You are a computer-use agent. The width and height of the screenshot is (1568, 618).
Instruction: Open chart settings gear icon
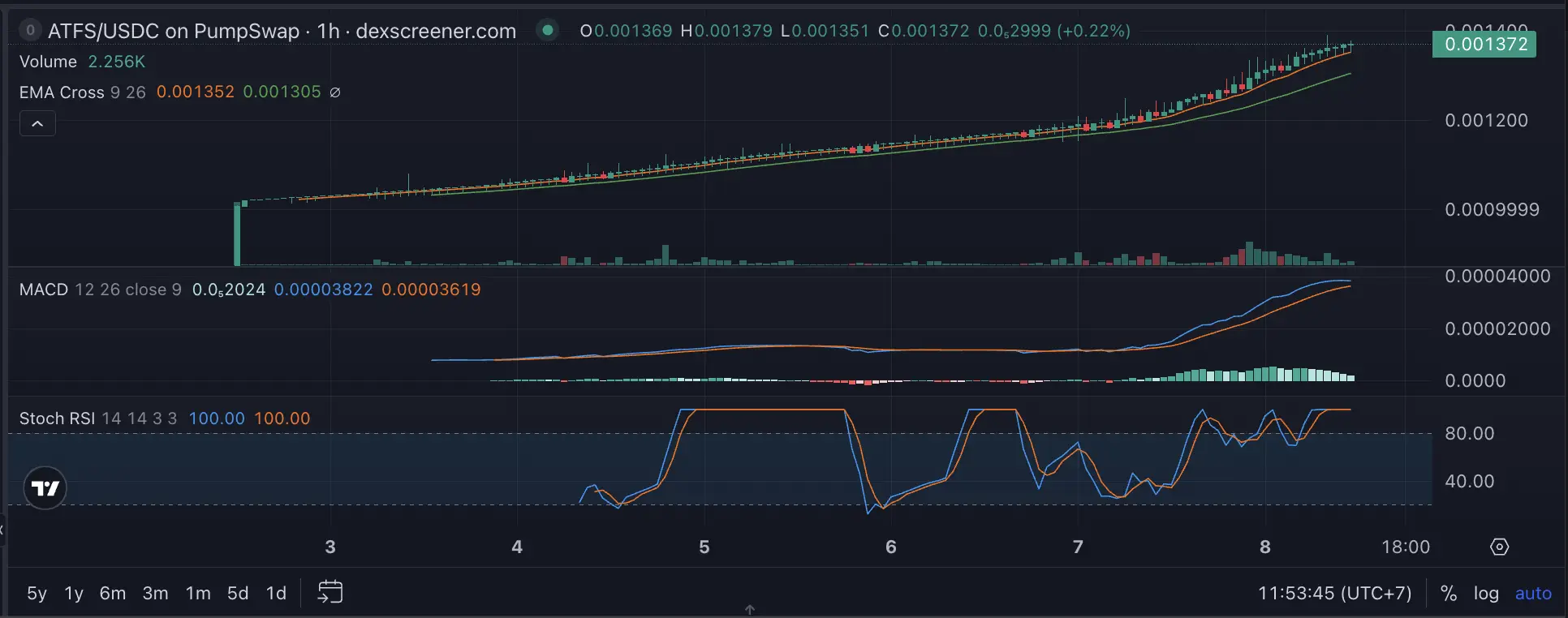click(1499, 547)
